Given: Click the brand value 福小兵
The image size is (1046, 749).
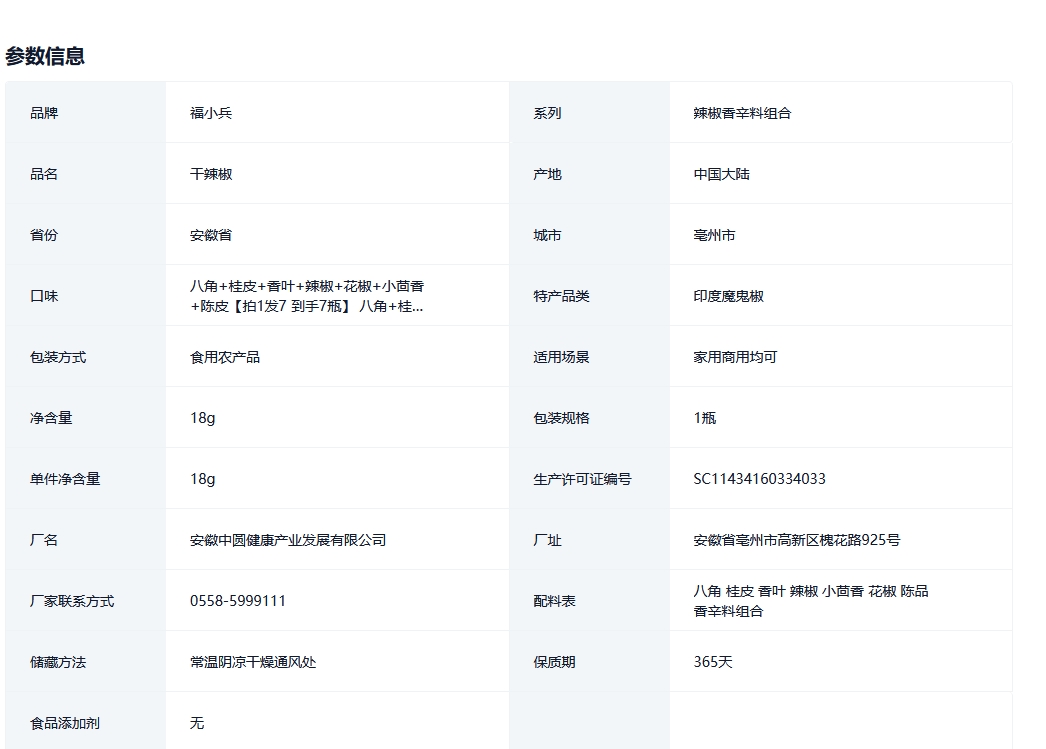Looking at the screenshot, I should point(211,113).
